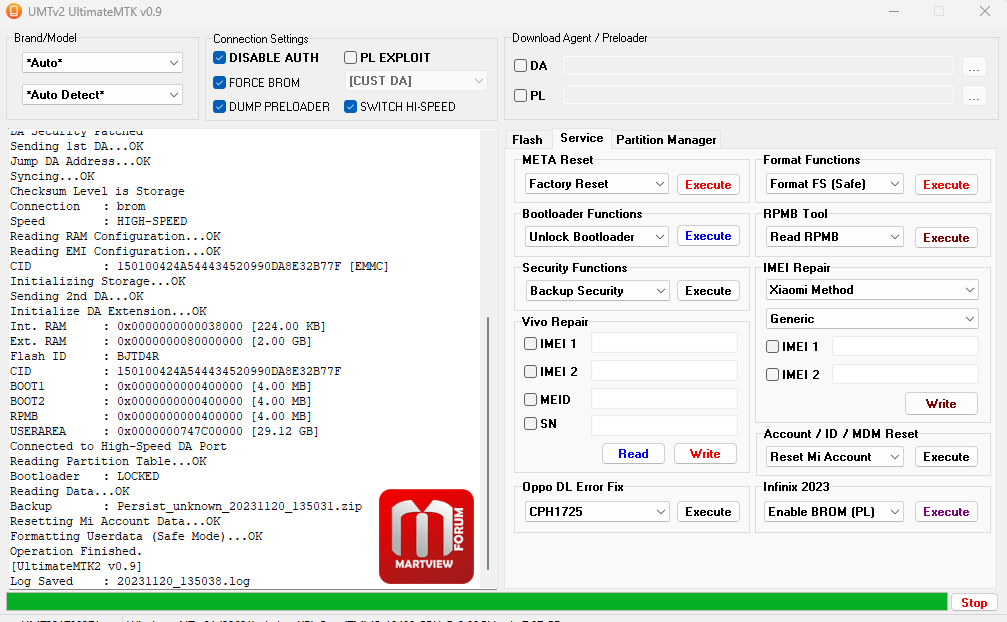
Task: Click Write in IMEI Repair section
Action: [x=941, y=404]
